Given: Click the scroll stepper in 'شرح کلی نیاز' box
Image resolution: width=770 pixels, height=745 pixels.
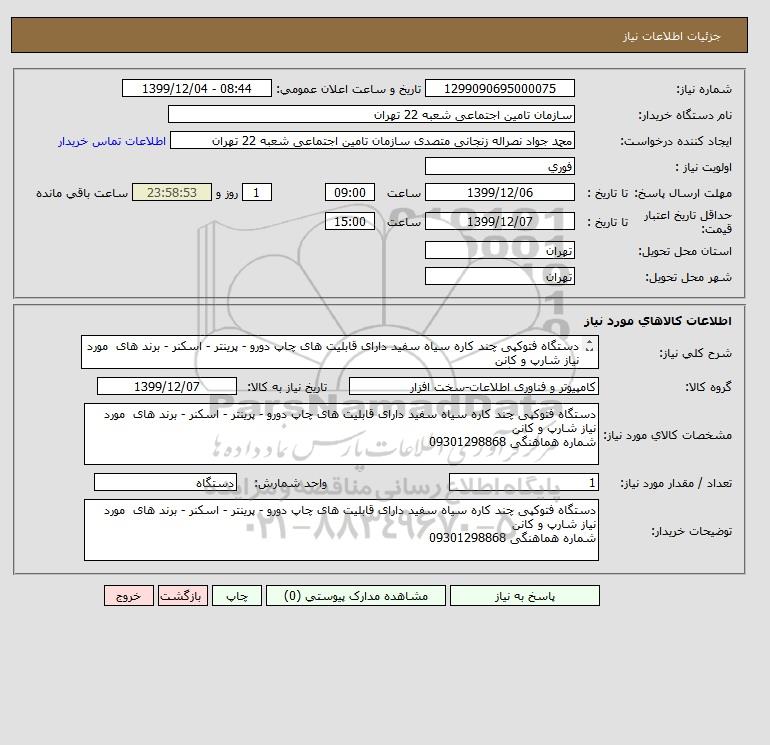Looking at the screenshot, I should click(x=590, y=346).
